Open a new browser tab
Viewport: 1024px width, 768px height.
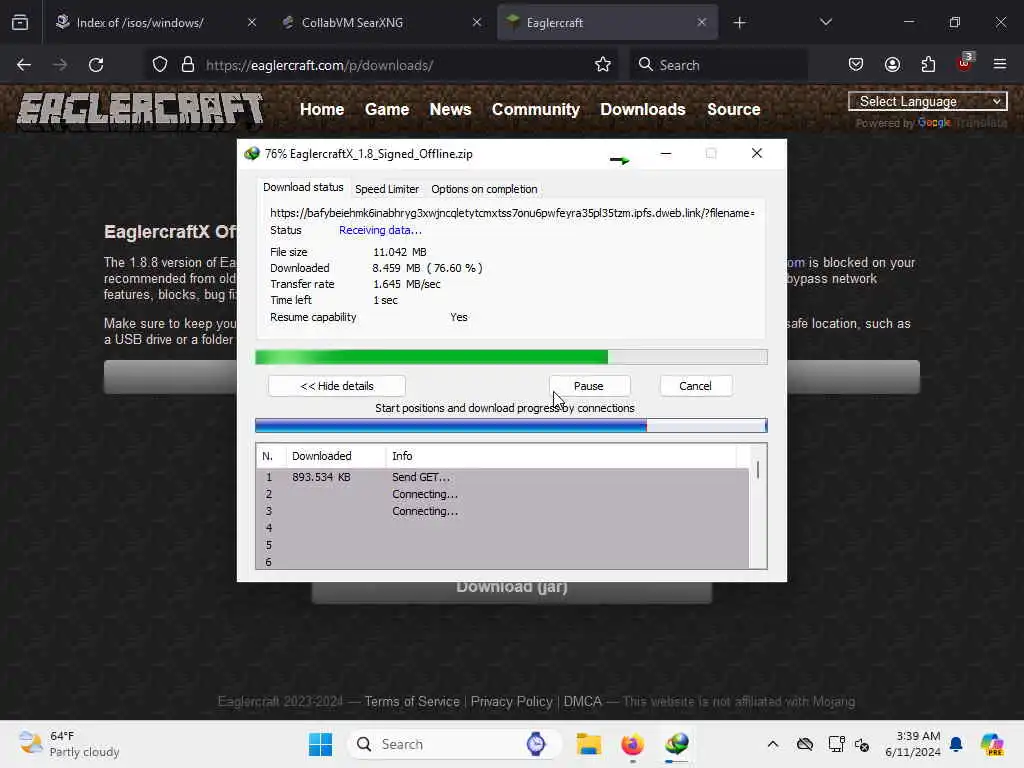[x=739, y=23]
